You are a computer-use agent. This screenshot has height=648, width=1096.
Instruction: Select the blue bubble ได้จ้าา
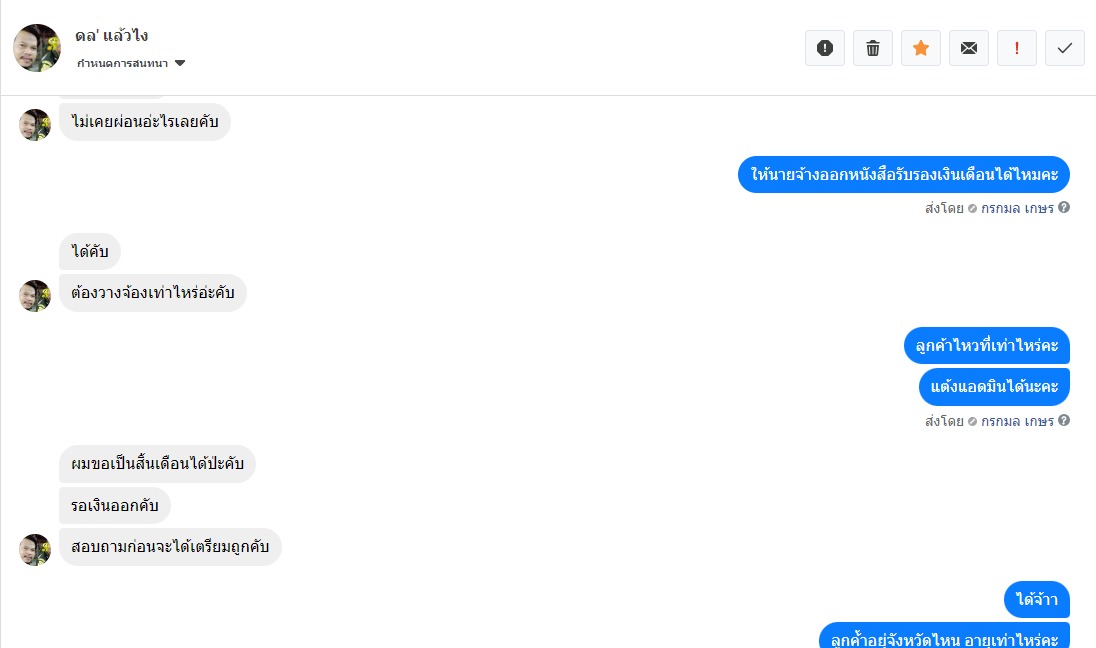(1037, 599)
